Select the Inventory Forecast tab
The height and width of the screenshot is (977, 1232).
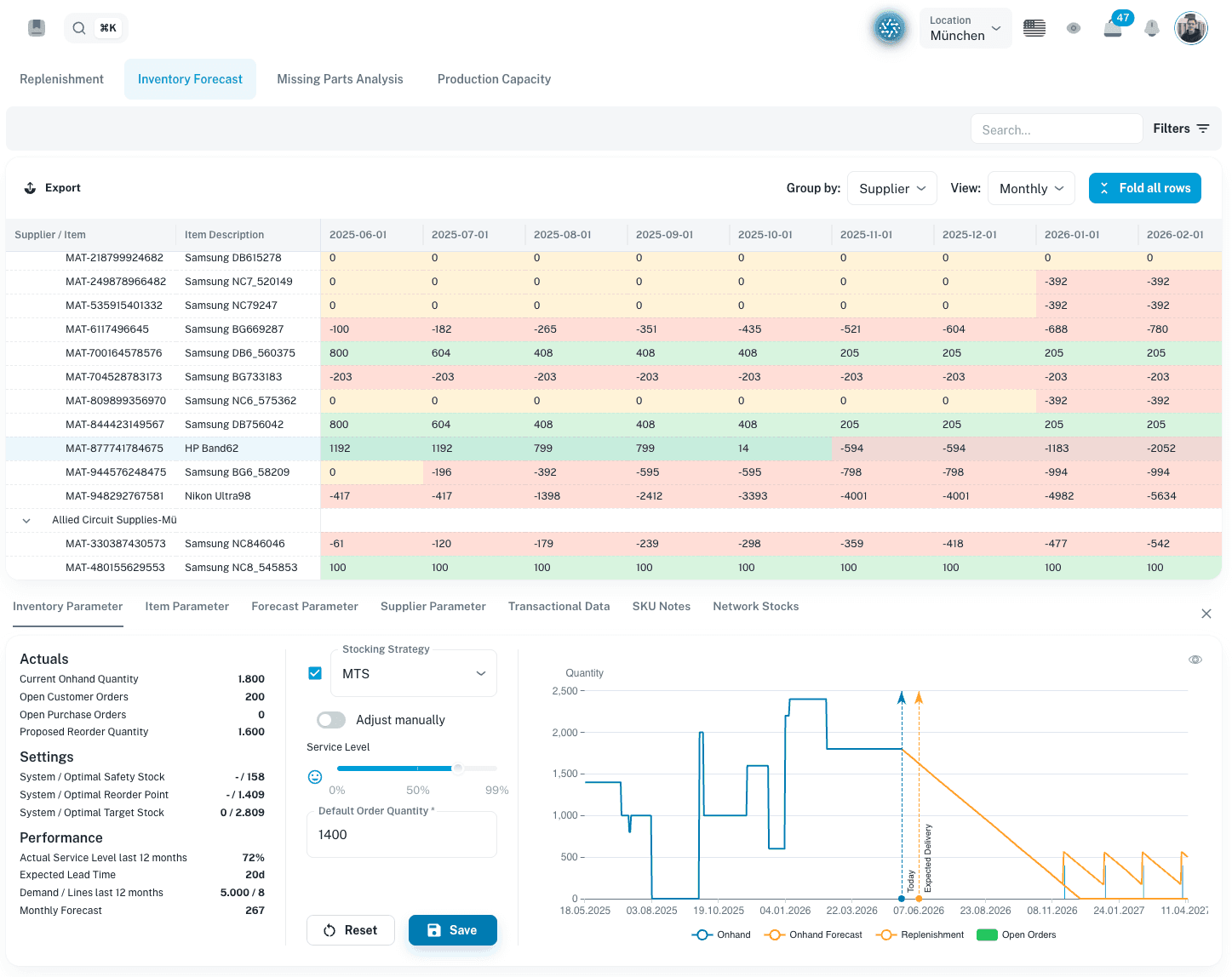190,79
